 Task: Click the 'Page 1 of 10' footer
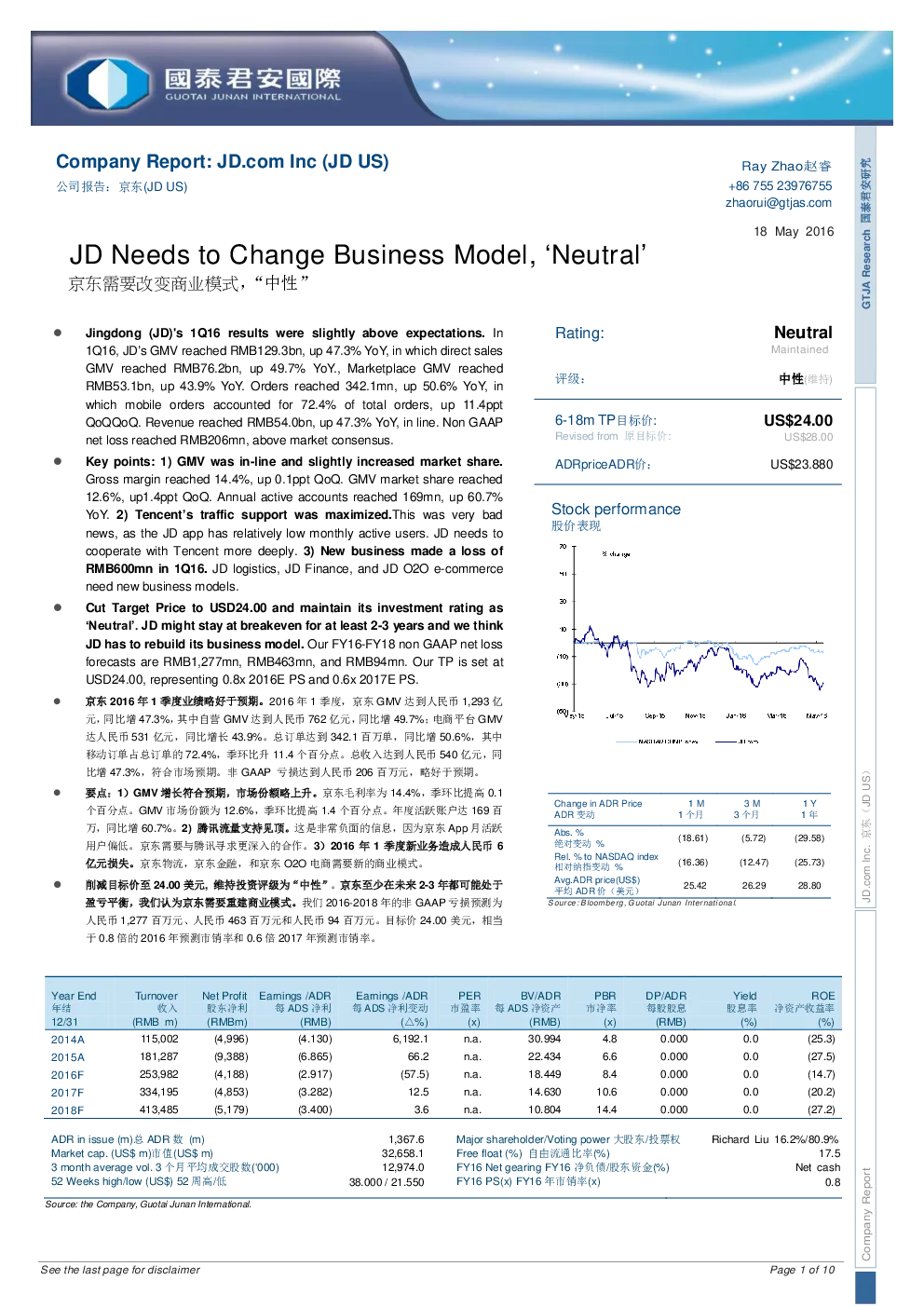[x=803, y=1270]
